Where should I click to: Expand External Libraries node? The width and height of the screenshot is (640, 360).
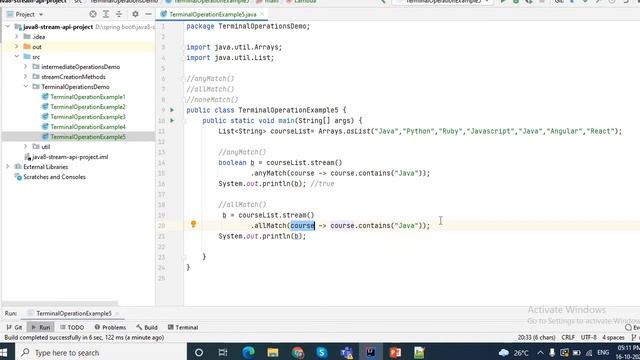pos(8,167)
